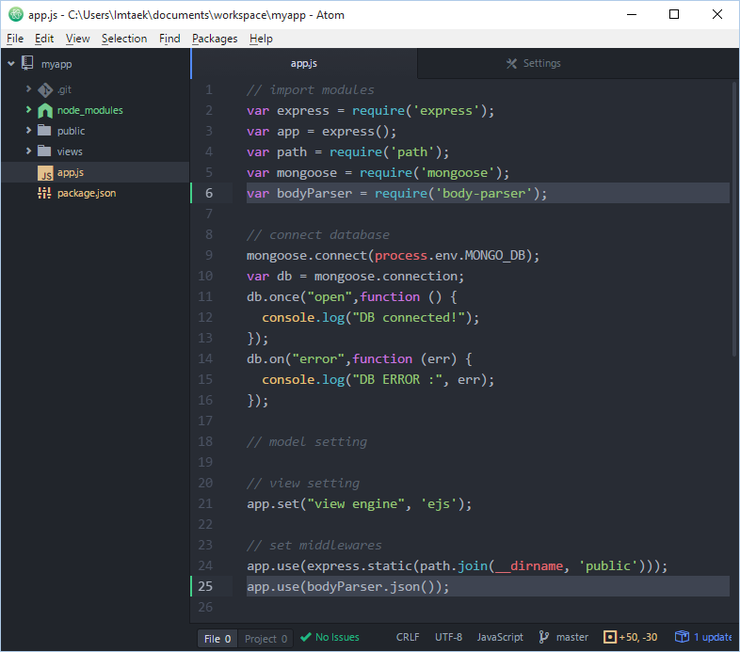740x652 pixels.
Task: Open the Packages menu
Action: tap(215, 39)
